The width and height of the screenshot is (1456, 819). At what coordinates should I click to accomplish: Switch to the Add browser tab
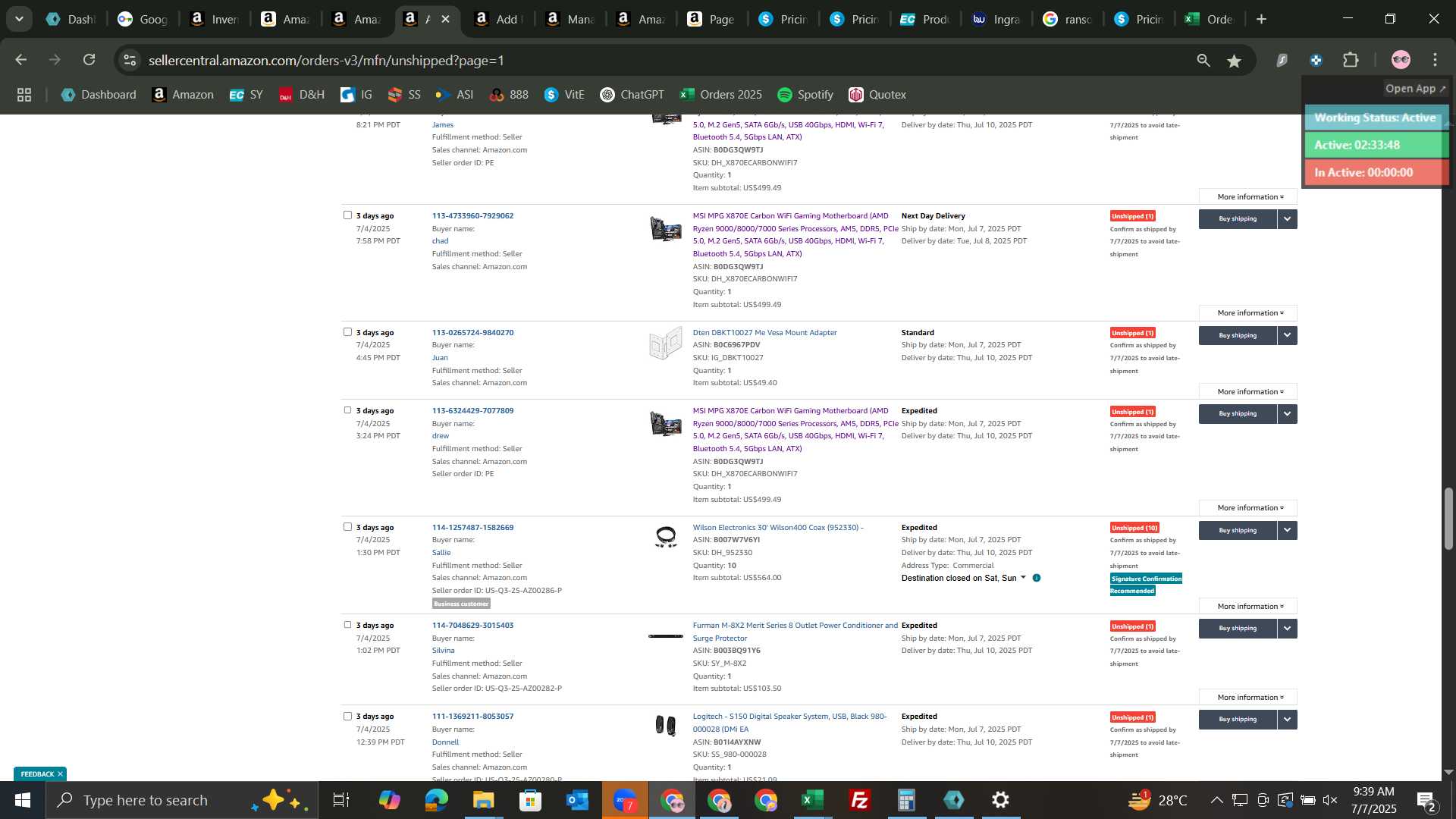click(498, 19)
